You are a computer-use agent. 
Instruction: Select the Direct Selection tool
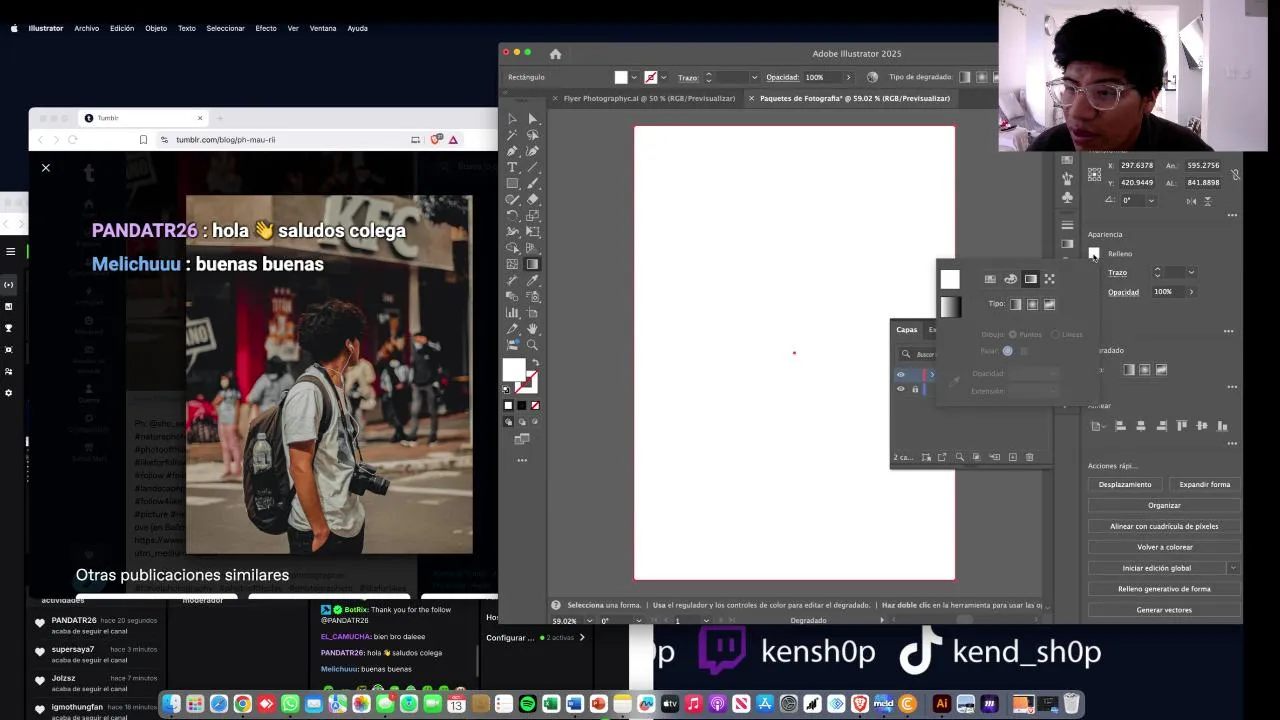pyautogui.click(x=533, y=119)
